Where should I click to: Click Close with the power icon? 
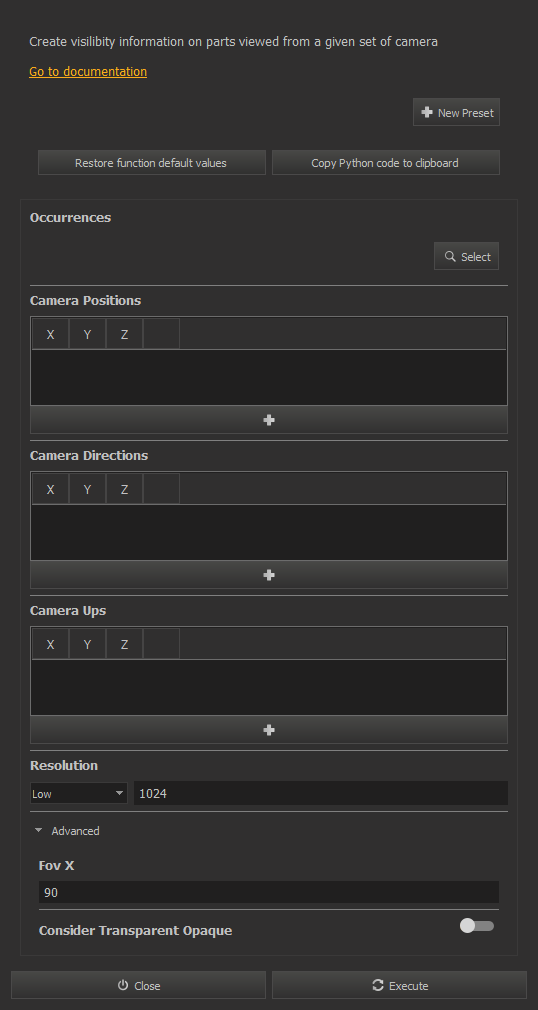point(139,986)
